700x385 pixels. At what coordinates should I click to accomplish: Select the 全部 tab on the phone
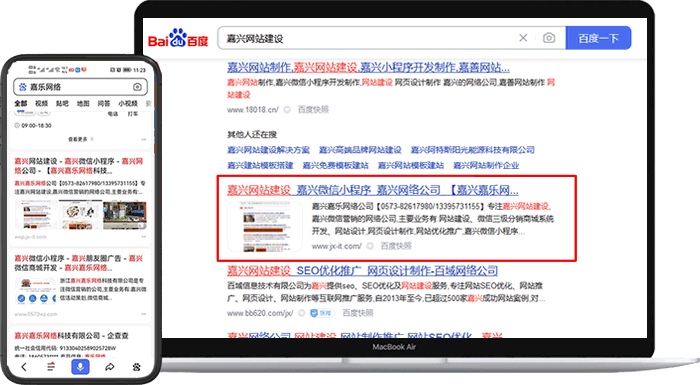click(21, 103)
